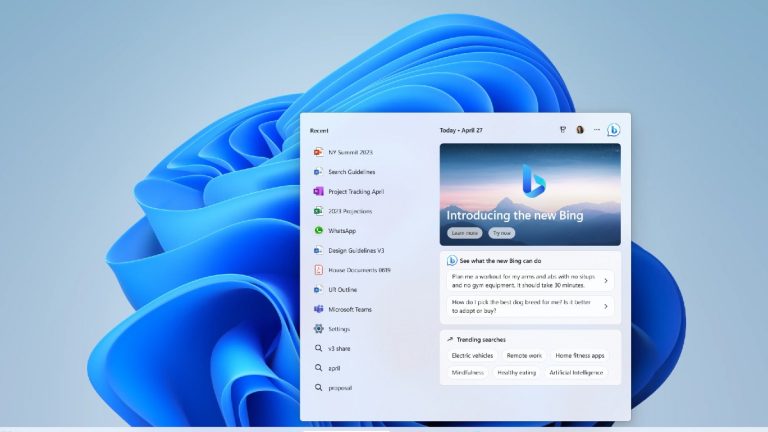768x432 pixels.
Task: Click the dog breed question prompt text
Action: [521, 306]
